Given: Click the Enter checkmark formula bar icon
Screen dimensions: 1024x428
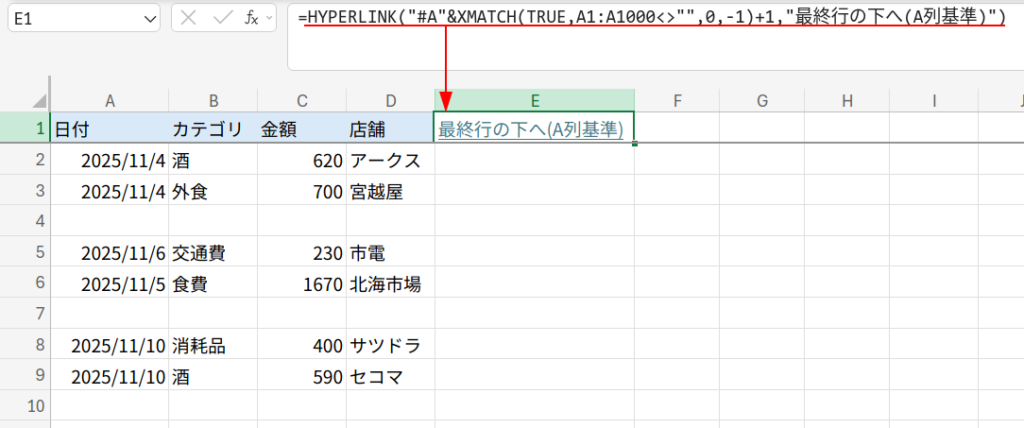Looking at the screenshot, I should [x=224, y=18].
